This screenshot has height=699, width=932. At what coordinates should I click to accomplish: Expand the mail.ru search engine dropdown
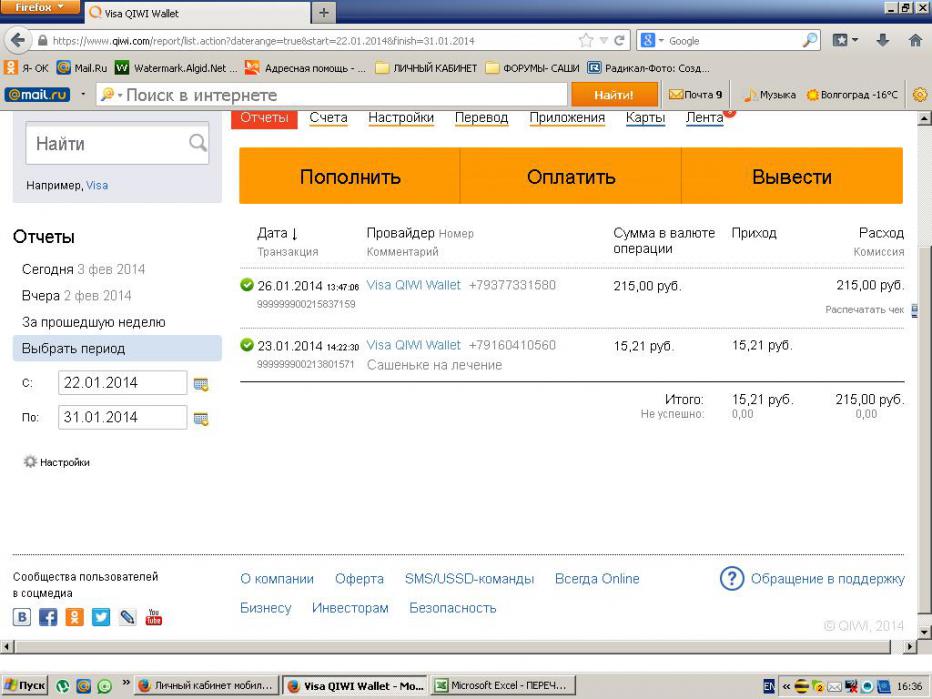(x=110, y=95)
